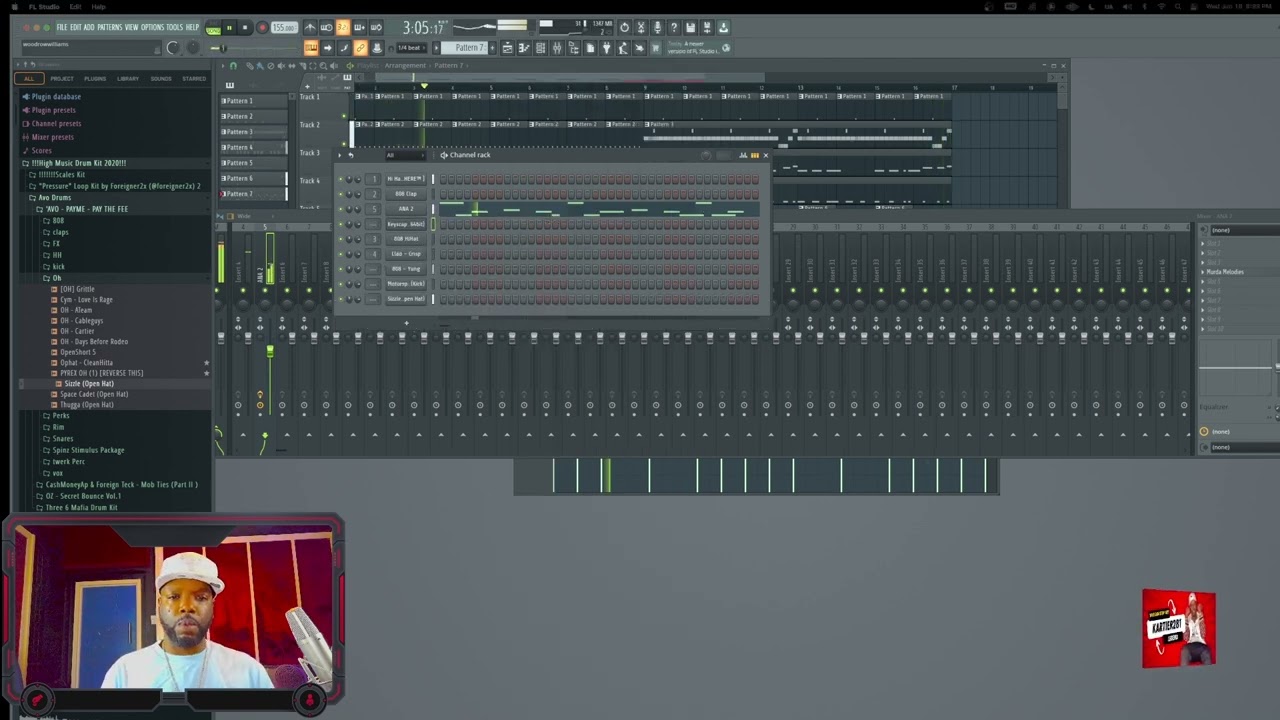1280x720 pixels.
Task: Expand the Snares folder in browser
Action: (x=63, y=439)
